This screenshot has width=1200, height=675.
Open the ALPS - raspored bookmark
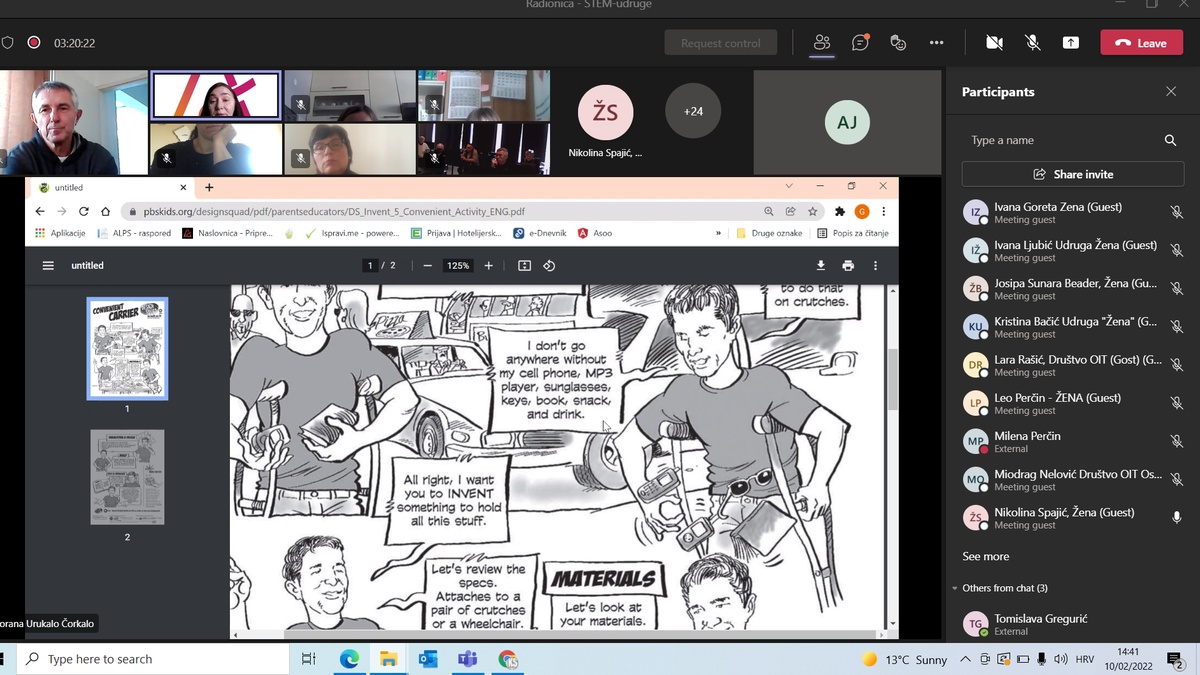coord(135,233)
